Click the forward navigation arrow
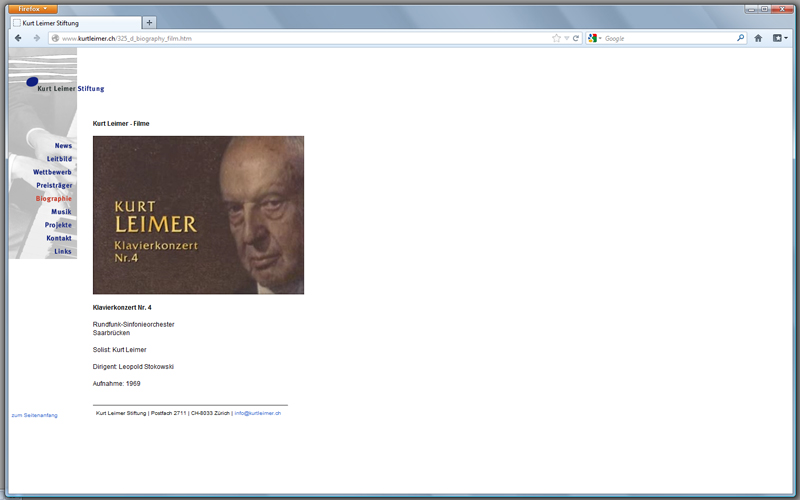800x500 pixels. coord(37,38)
